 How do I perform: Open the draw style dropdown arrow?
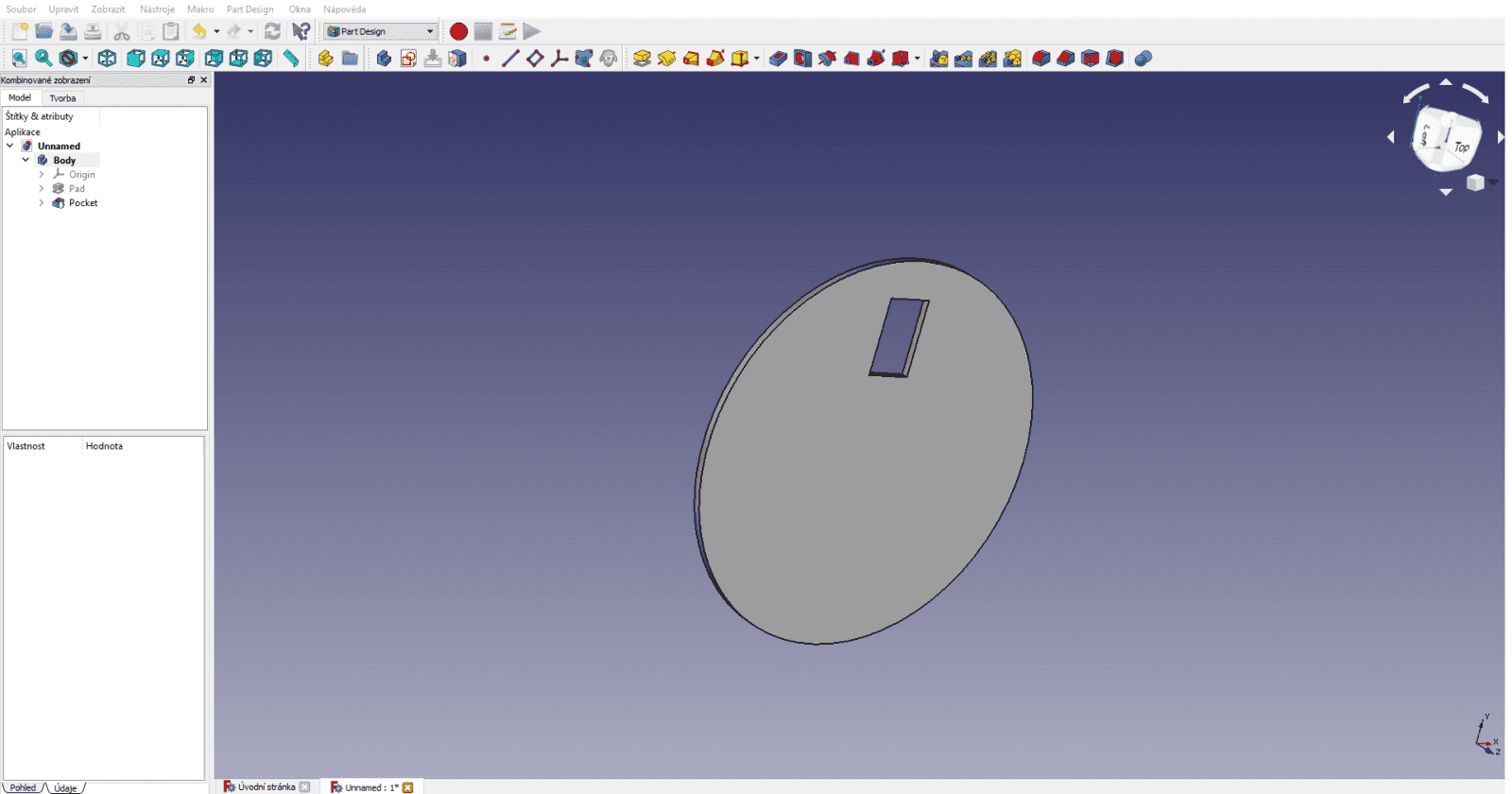coord(86,59)
